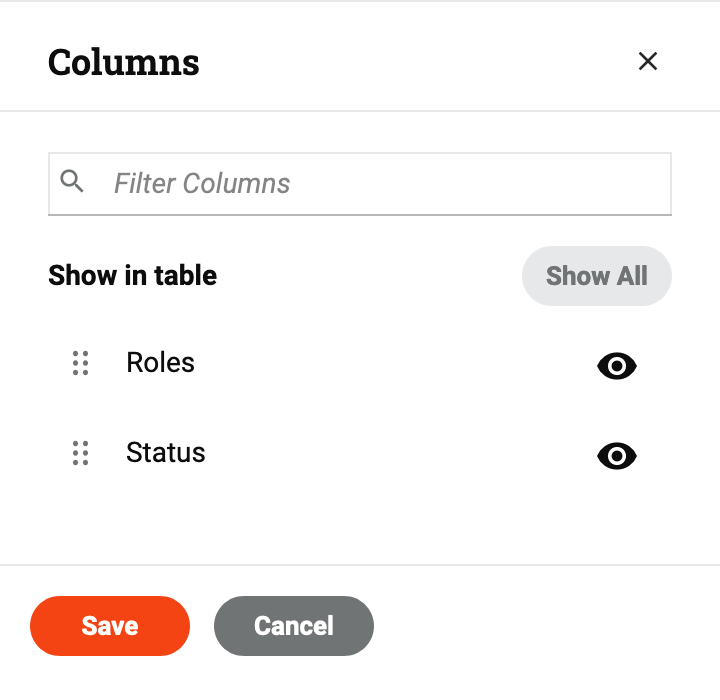Focus the Filter Columns search field
Image resolution: width=720 pixels, height=700 pixels.
(380, 184)
